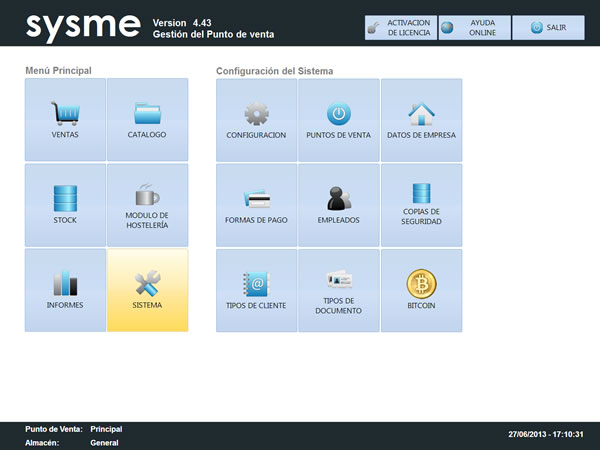Click the MODULO DE HOSTELERÍA label
Viewport: 600px width, 450px height.
[147, 220]
